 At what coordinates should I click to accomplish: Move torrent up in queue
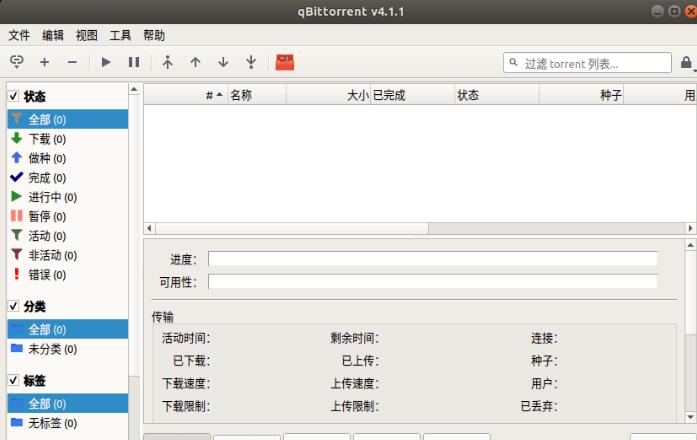pos(196,62)
